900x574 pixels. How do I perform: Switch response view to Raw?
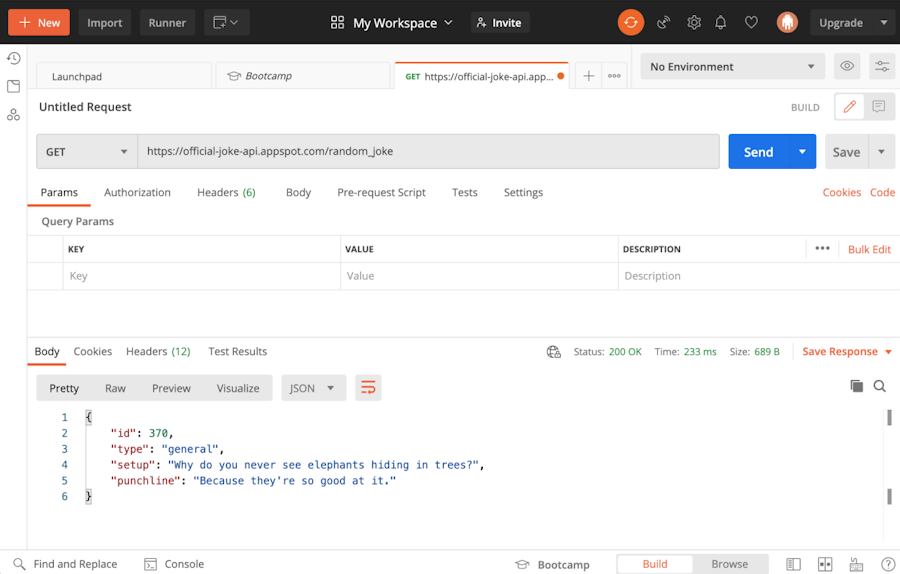115,388
